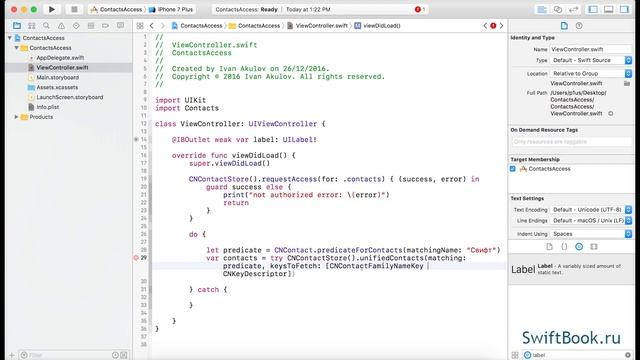Image resolution: width=640 pixels, height=360 pixels.
Task: Click the library filter field
Action: tap(577, 355)
